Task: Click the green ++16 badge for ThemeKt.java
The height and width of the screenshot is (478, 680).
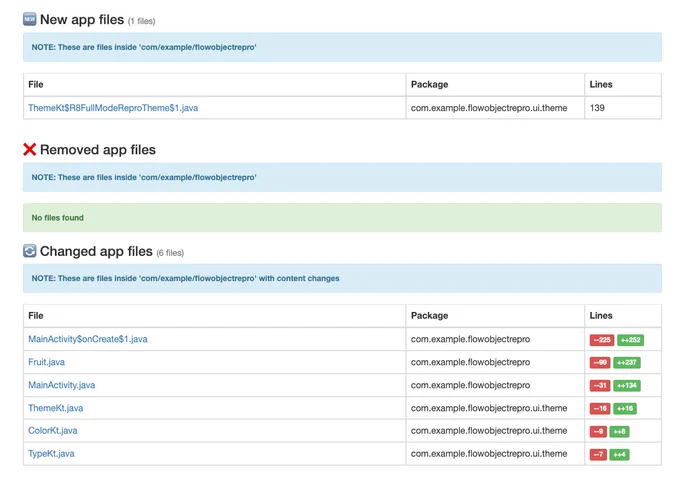Action: click(625, 409)
